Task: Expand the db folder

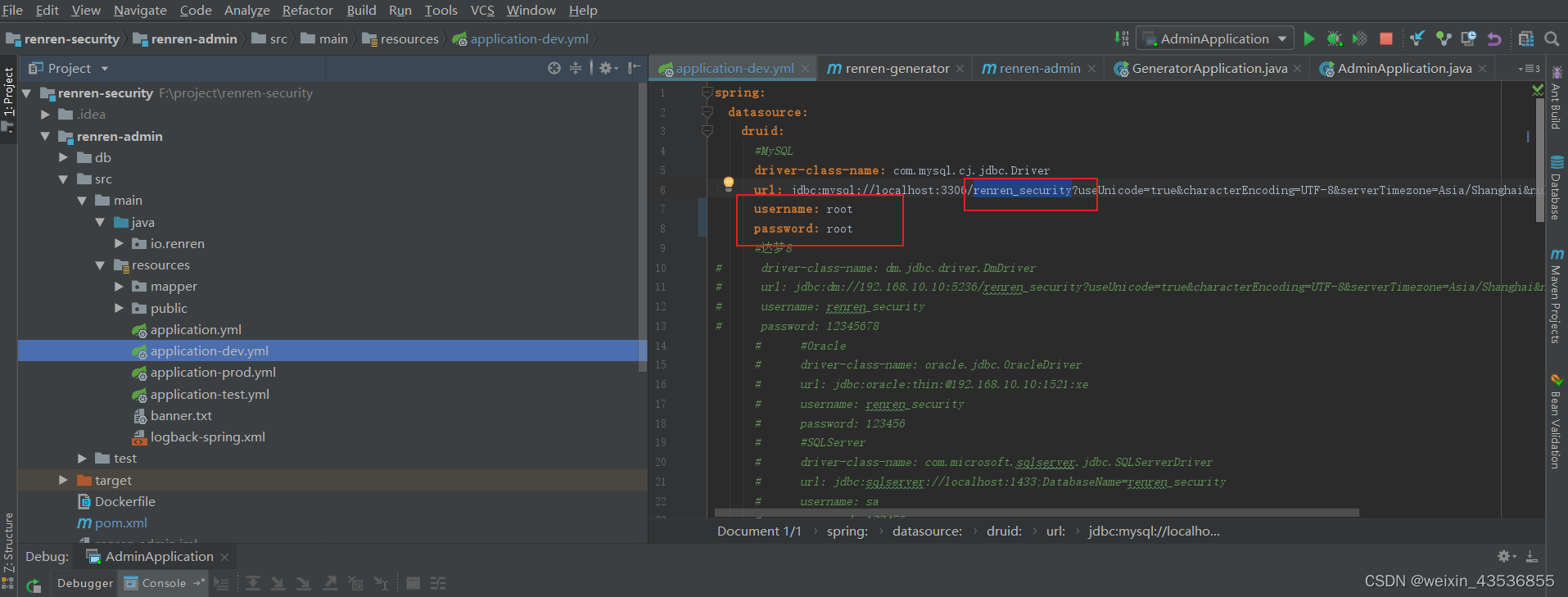Action: (x=64, y=157)
